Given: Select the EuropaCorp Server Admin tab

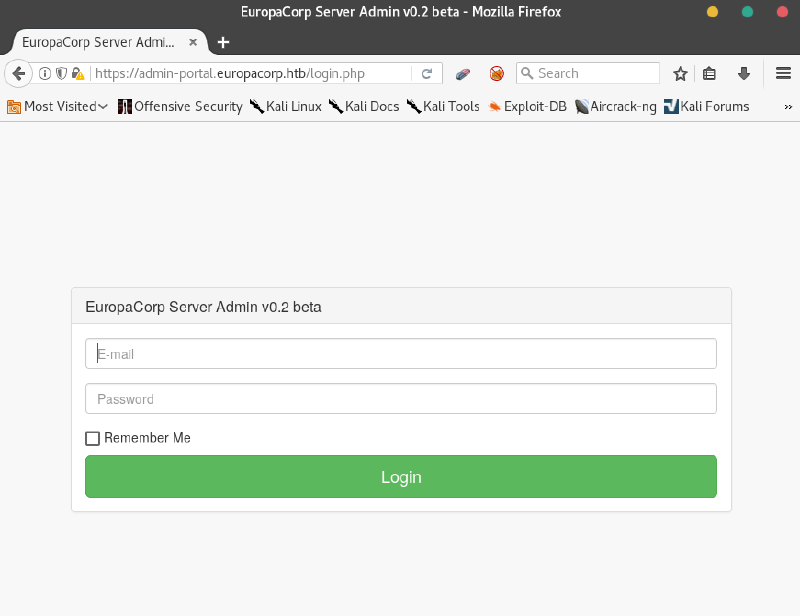Looking at the screenshot, I should (100, 42).
